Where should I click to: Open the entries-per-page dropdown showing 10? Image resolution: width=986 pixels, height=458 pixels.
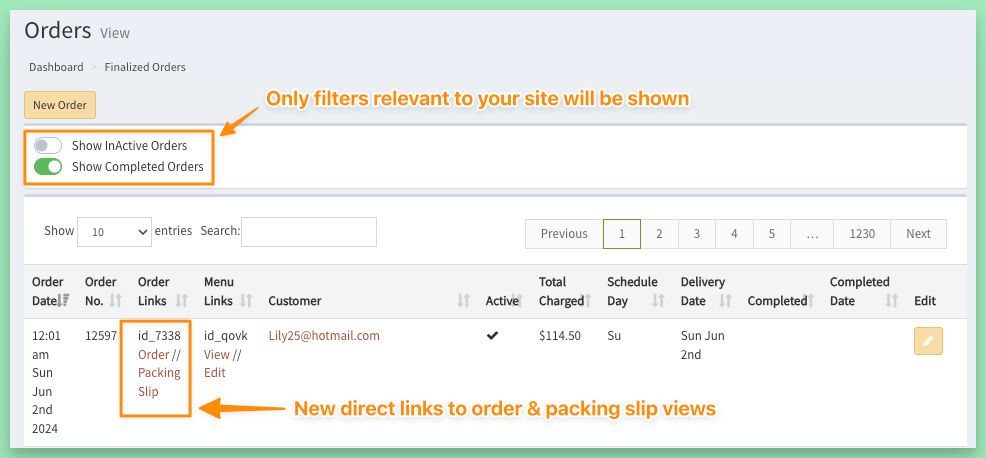(x=114, y=232)
